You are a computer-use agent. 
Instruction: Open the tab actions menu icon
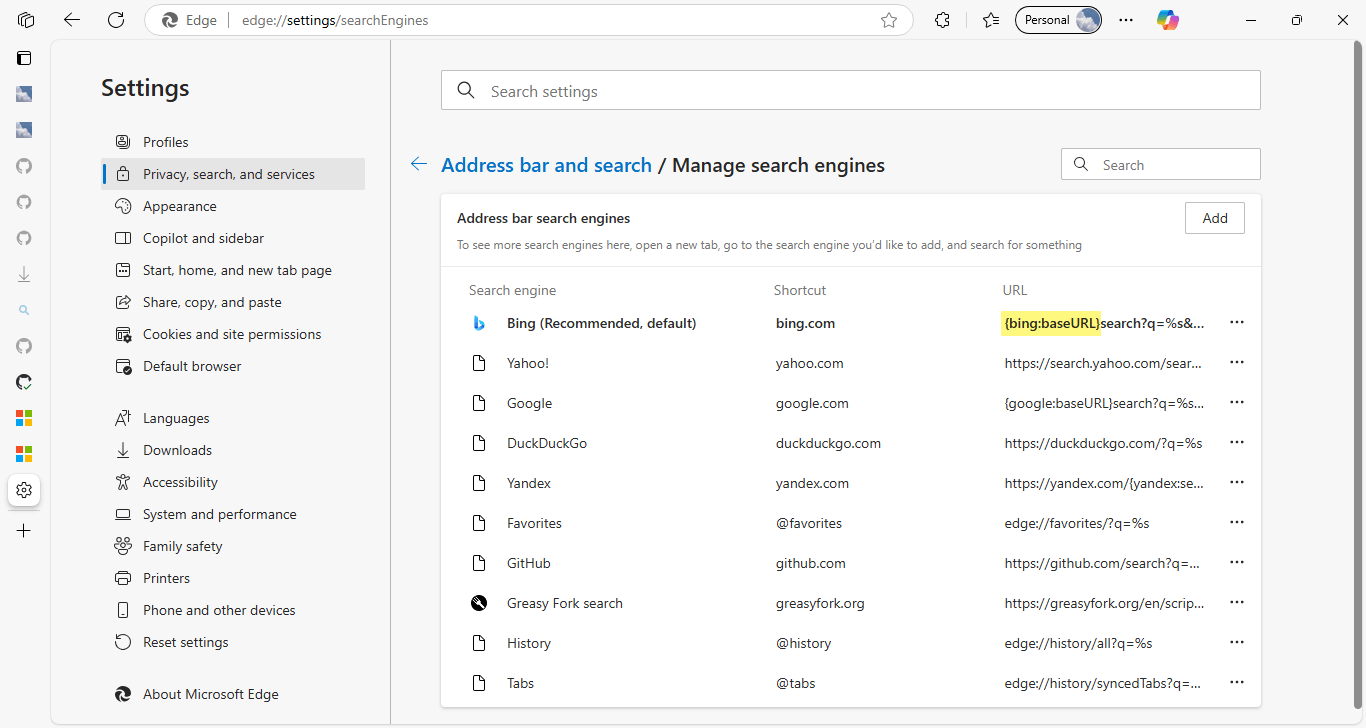pyautogui.click(x=27, y=20)
